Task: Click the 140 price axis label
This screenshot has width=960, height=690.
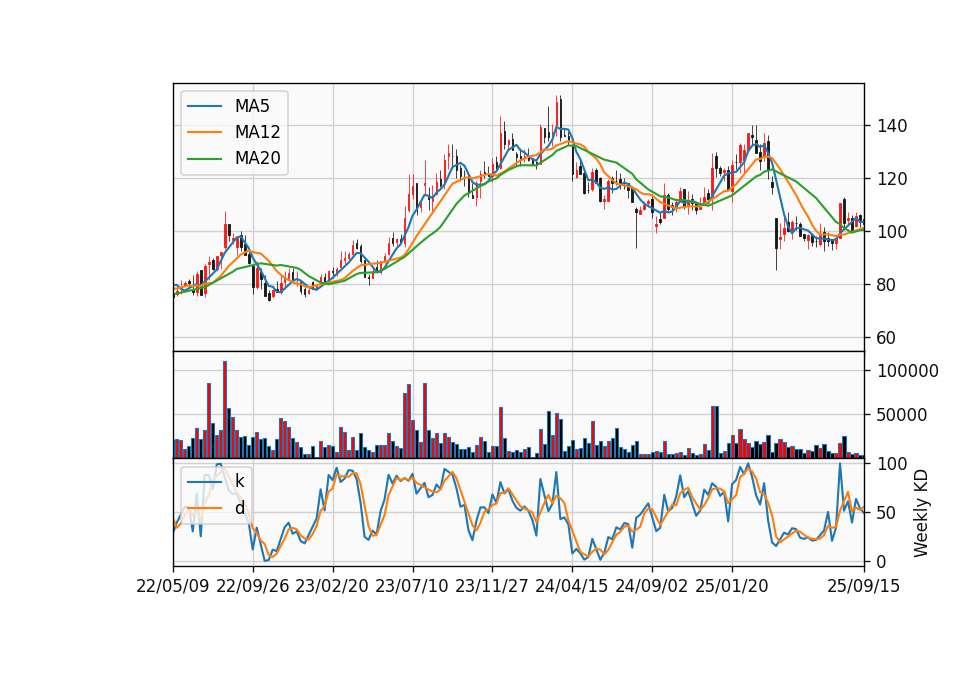Action: (x=892, y=126)
